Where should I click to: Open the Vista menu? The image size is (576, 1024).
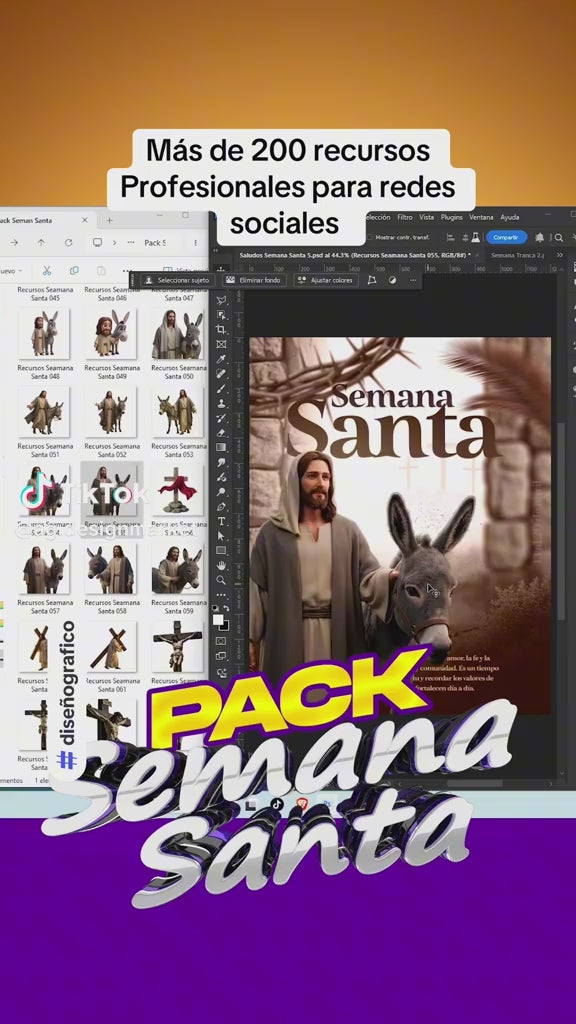pos(426,217)
